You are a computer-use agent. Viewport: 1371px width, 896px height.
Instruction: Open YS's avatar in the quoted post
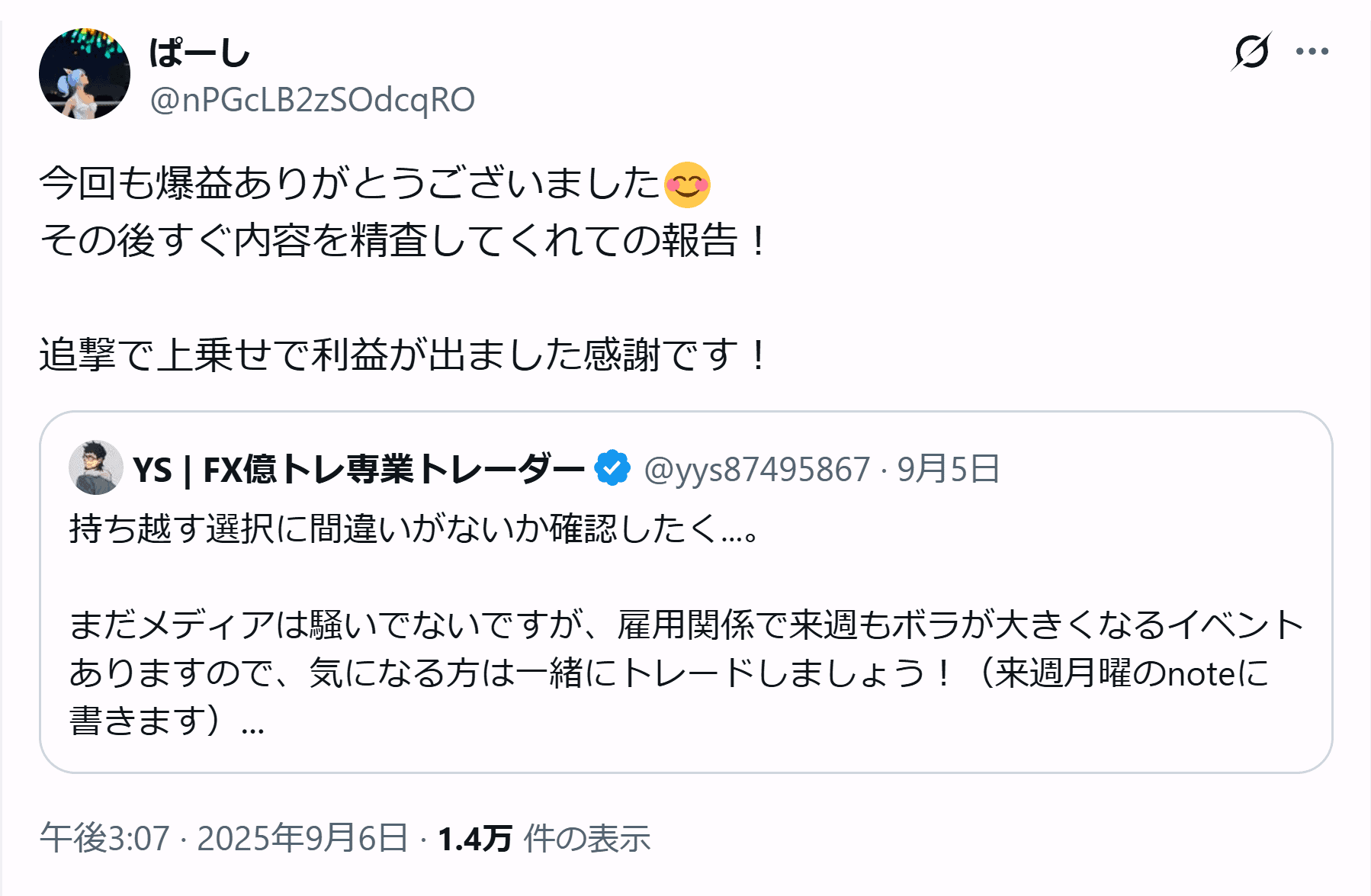[96, 467]
